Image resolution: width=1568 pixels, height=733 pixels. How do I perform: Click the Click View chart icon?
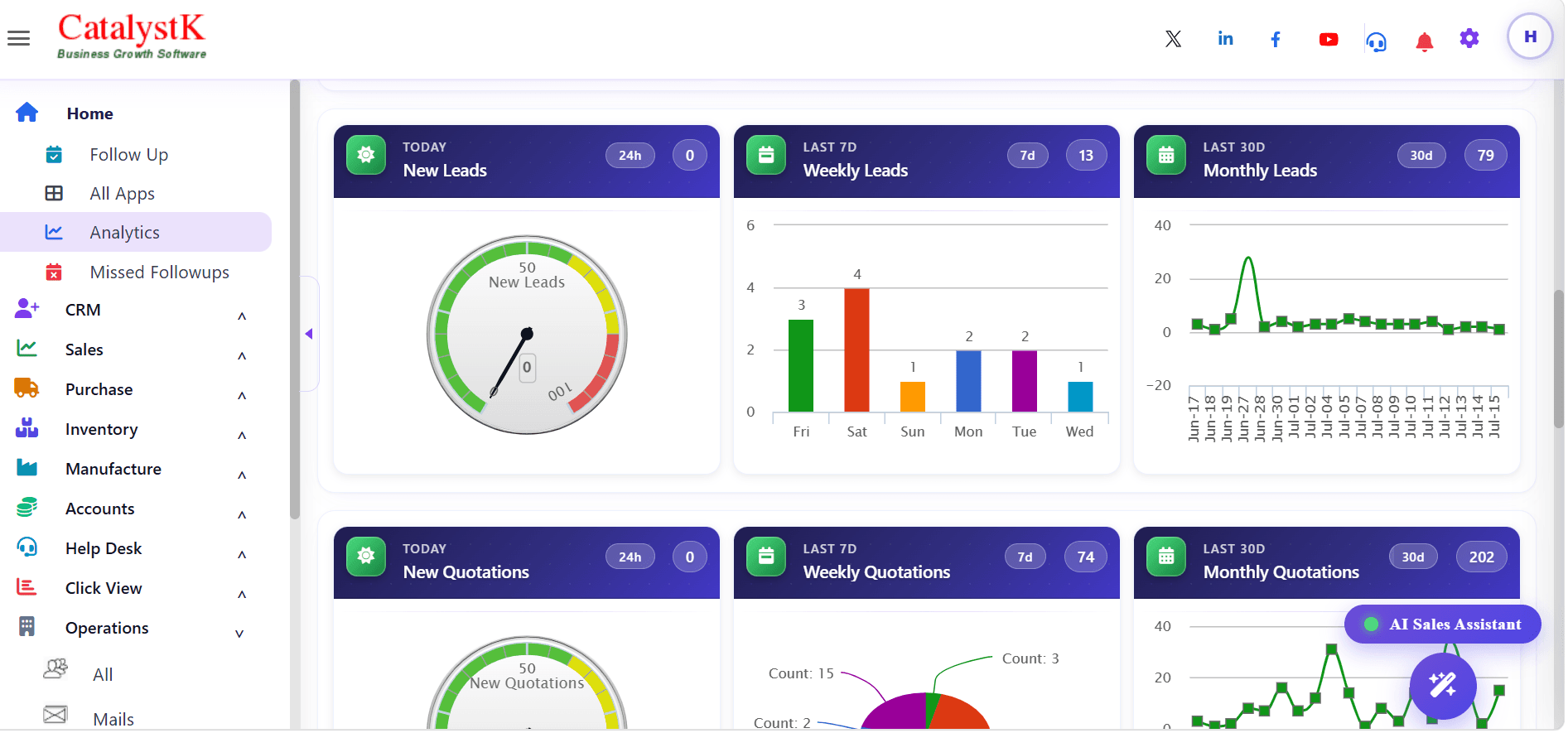click(27, 587)
